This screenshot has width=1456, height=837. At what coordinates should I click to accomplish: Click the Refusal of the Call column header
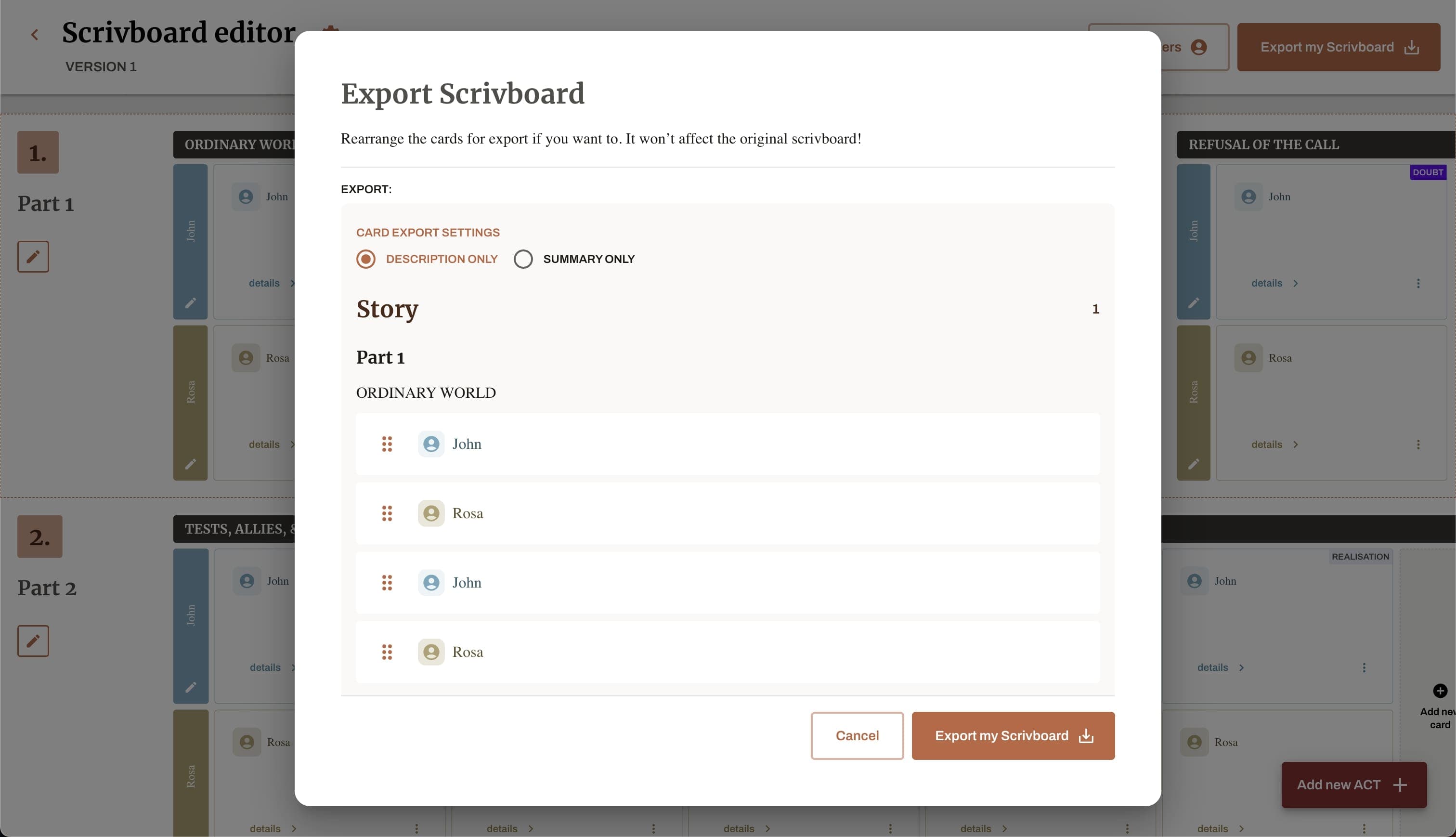coord(1316,145)
